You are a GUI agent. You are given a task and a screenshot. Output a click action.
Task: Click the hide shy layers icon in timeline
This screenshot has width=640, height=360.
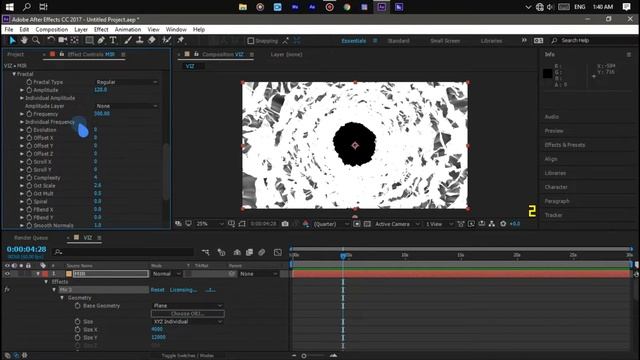click(x=237, y=252)
